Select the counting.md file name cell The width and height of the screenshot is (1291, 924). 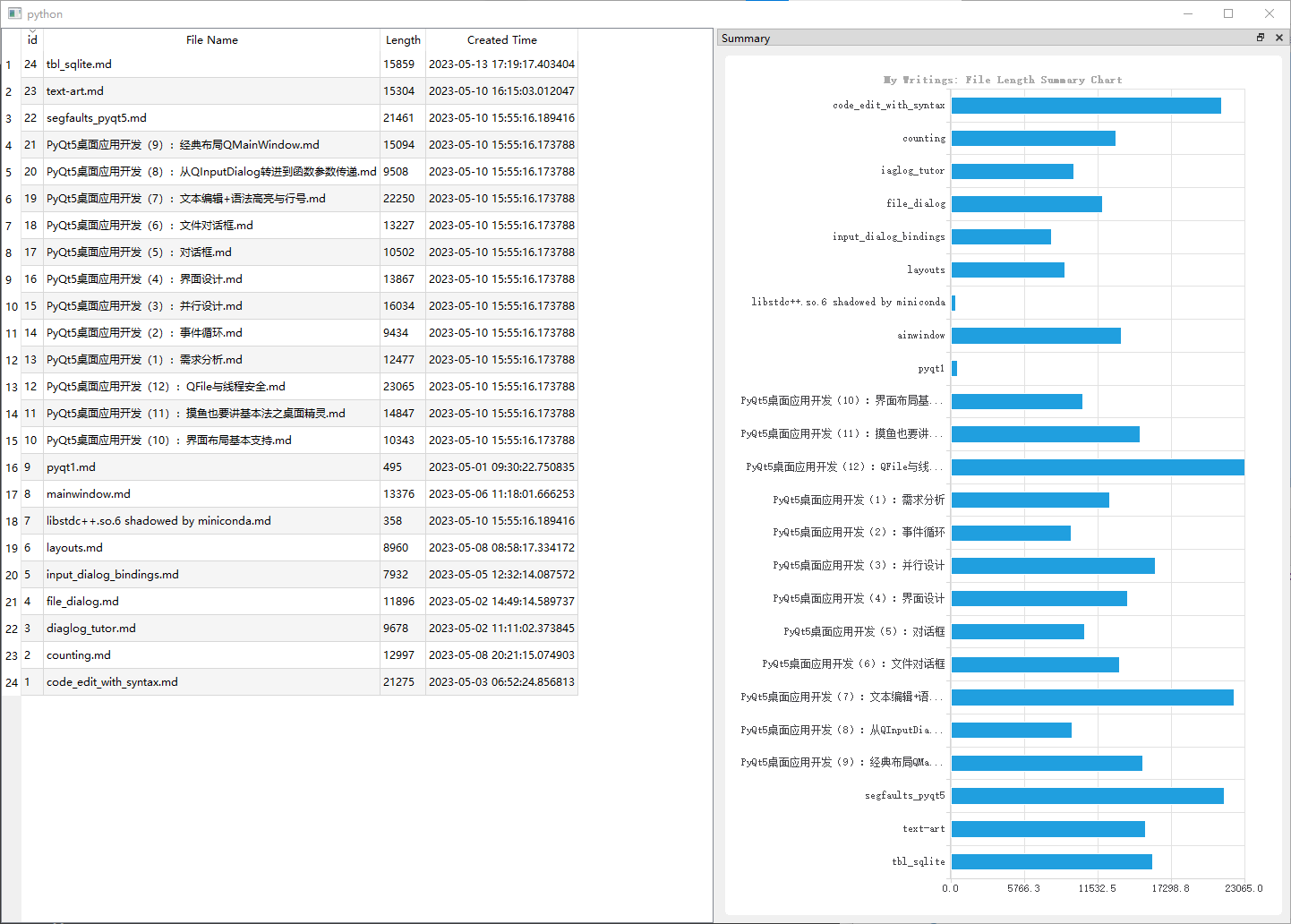[212, 655]
